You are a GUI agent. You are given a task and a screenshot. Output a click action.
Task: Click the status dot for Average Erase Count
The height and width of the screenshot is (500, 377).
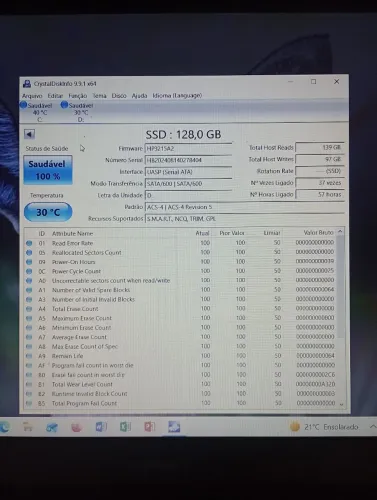click(x=29, y=337)
